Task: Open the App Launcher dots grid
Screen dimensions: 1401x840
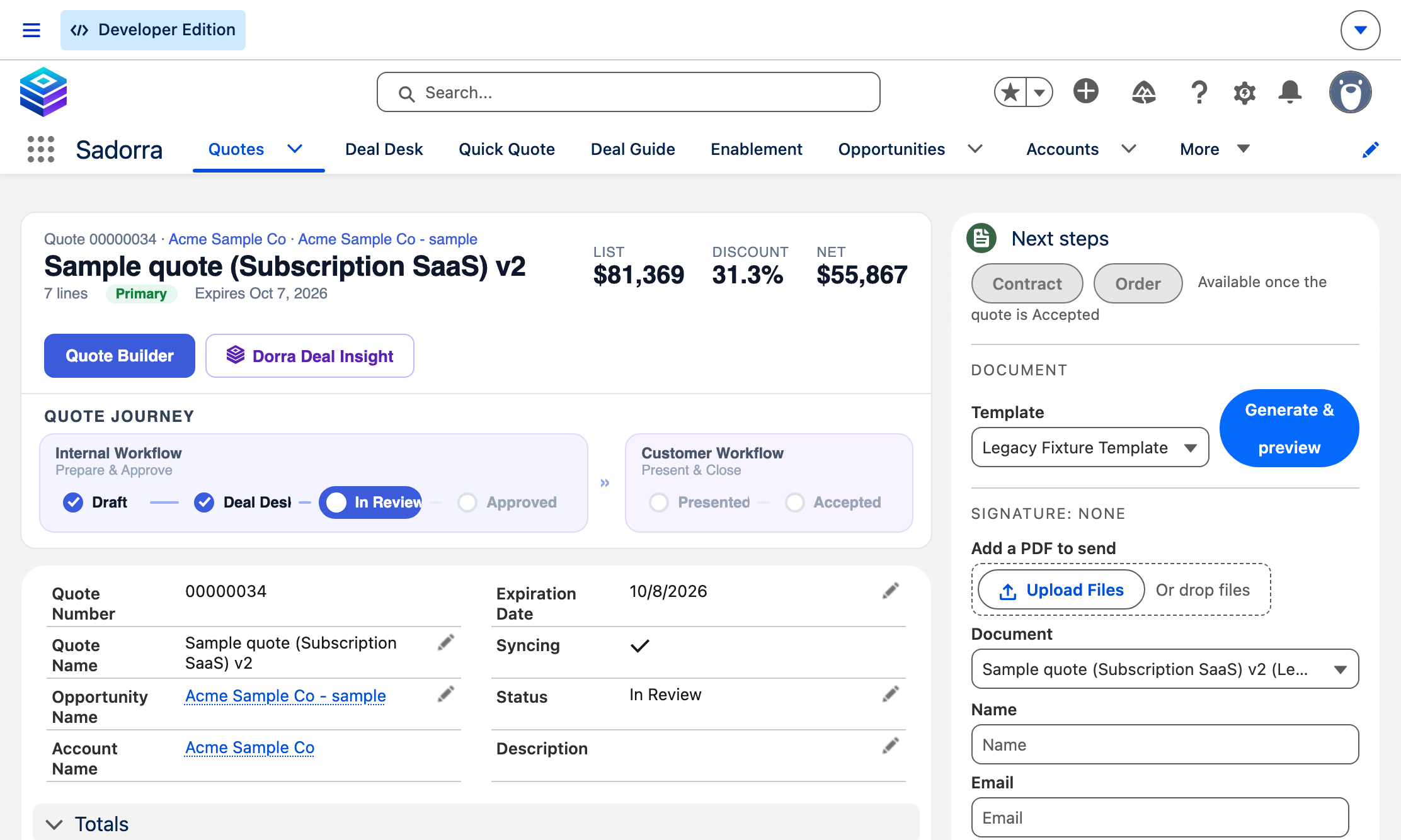Action: click(x=41, y=149)
